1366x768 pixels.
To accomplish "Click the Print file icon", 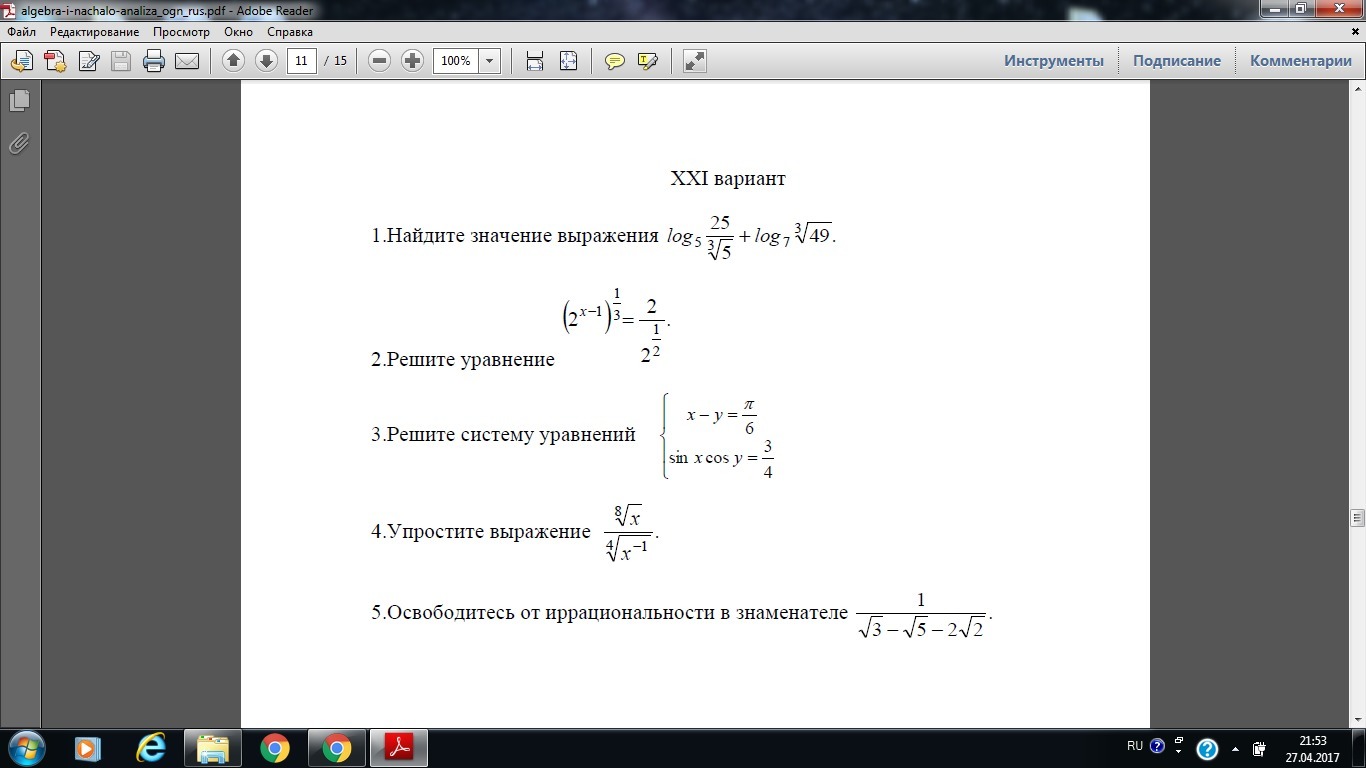I will click(x=154, y=61).
